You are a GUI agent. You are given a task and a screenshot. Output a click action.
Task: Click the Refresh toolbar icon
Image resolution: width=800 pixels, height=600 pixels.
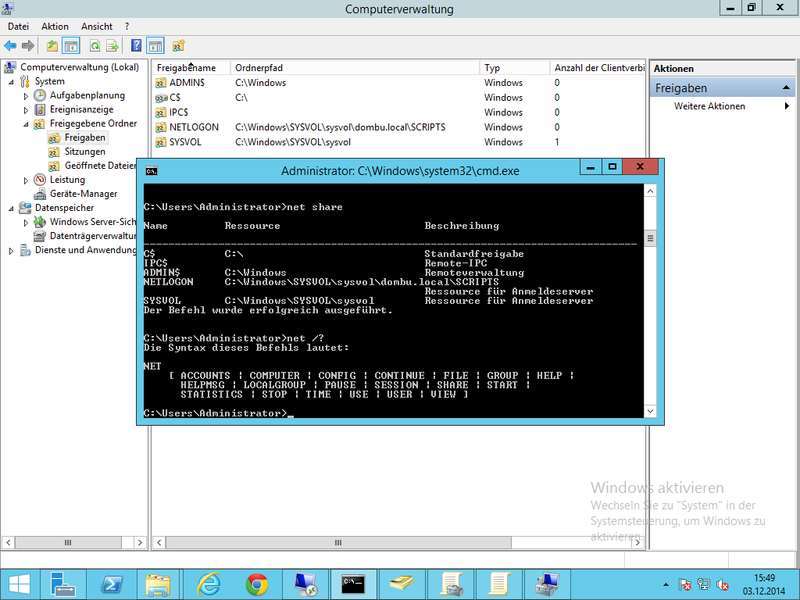coord(95,45)
